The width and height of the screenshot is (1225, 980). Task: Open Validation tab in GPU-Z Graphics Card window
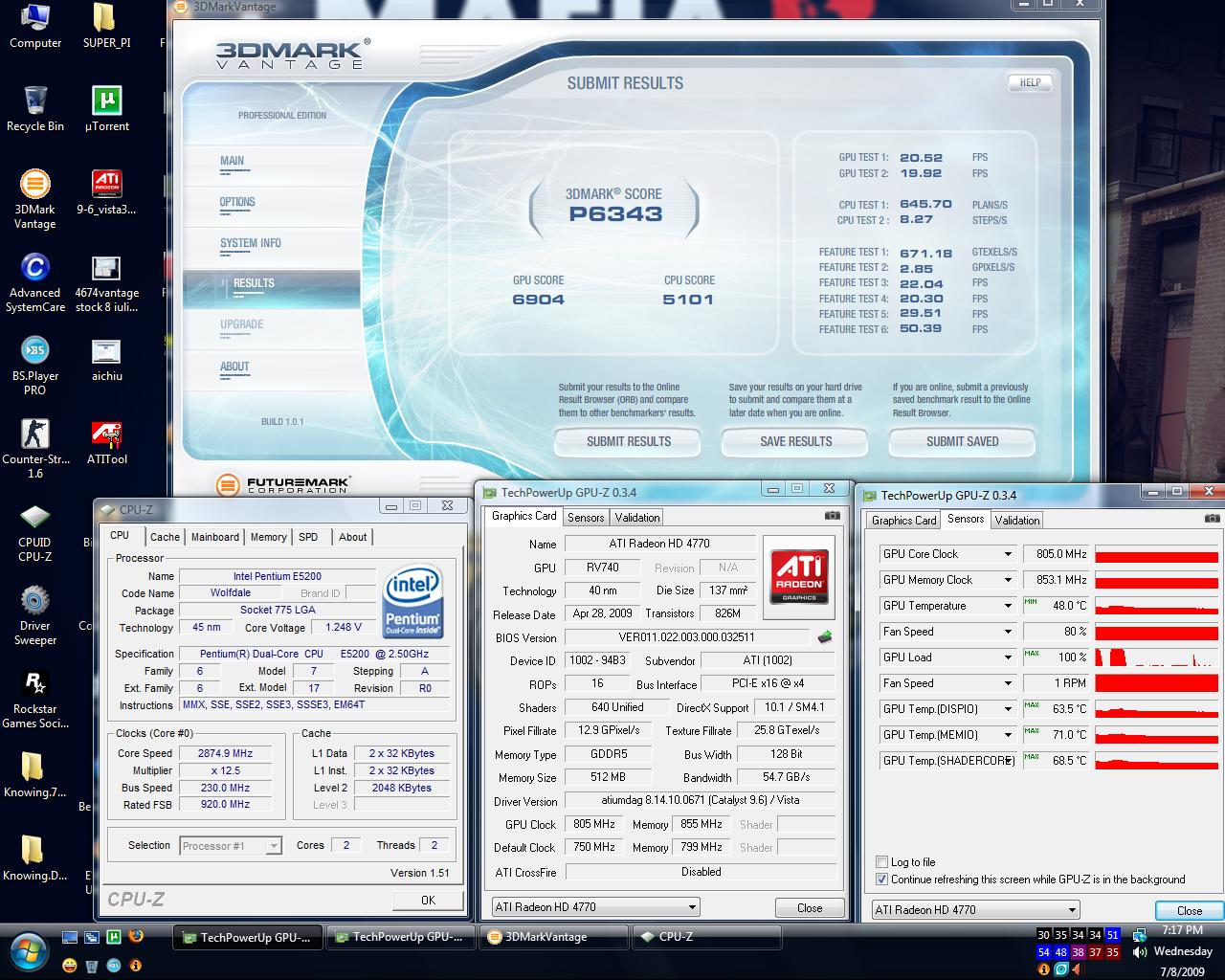click(x=637, y=518)
